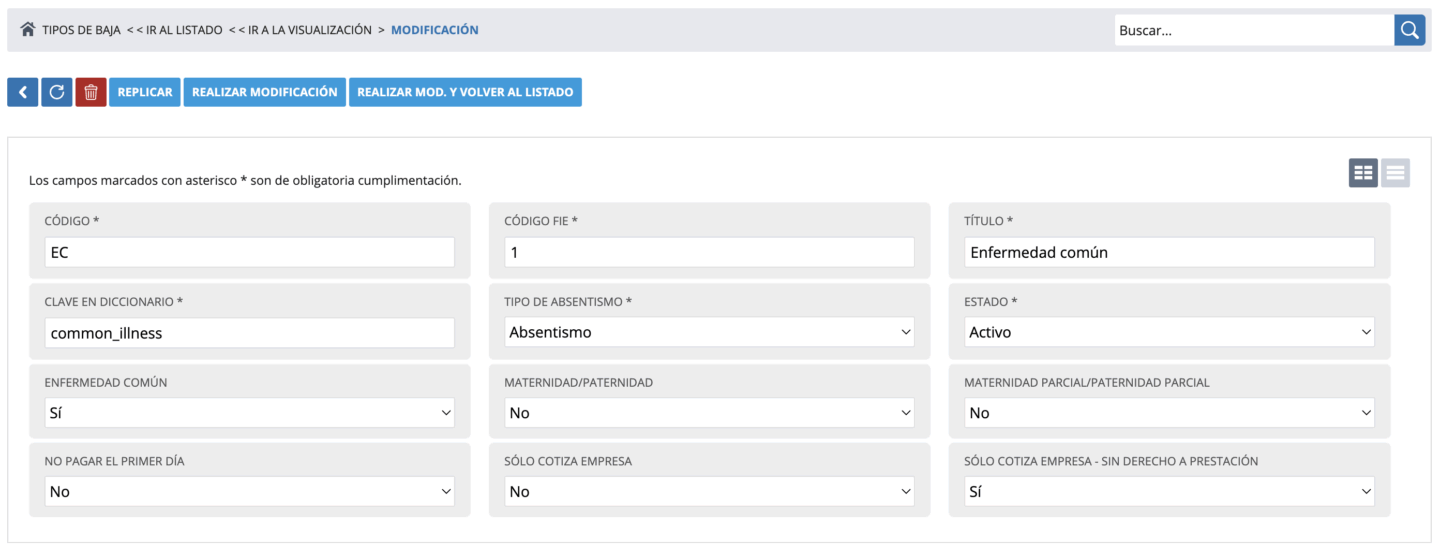Image resolution: width=1440 pixels, height=556 pixels.
Task: Open the Estado dropdown
Action: tap(1169, 332)
